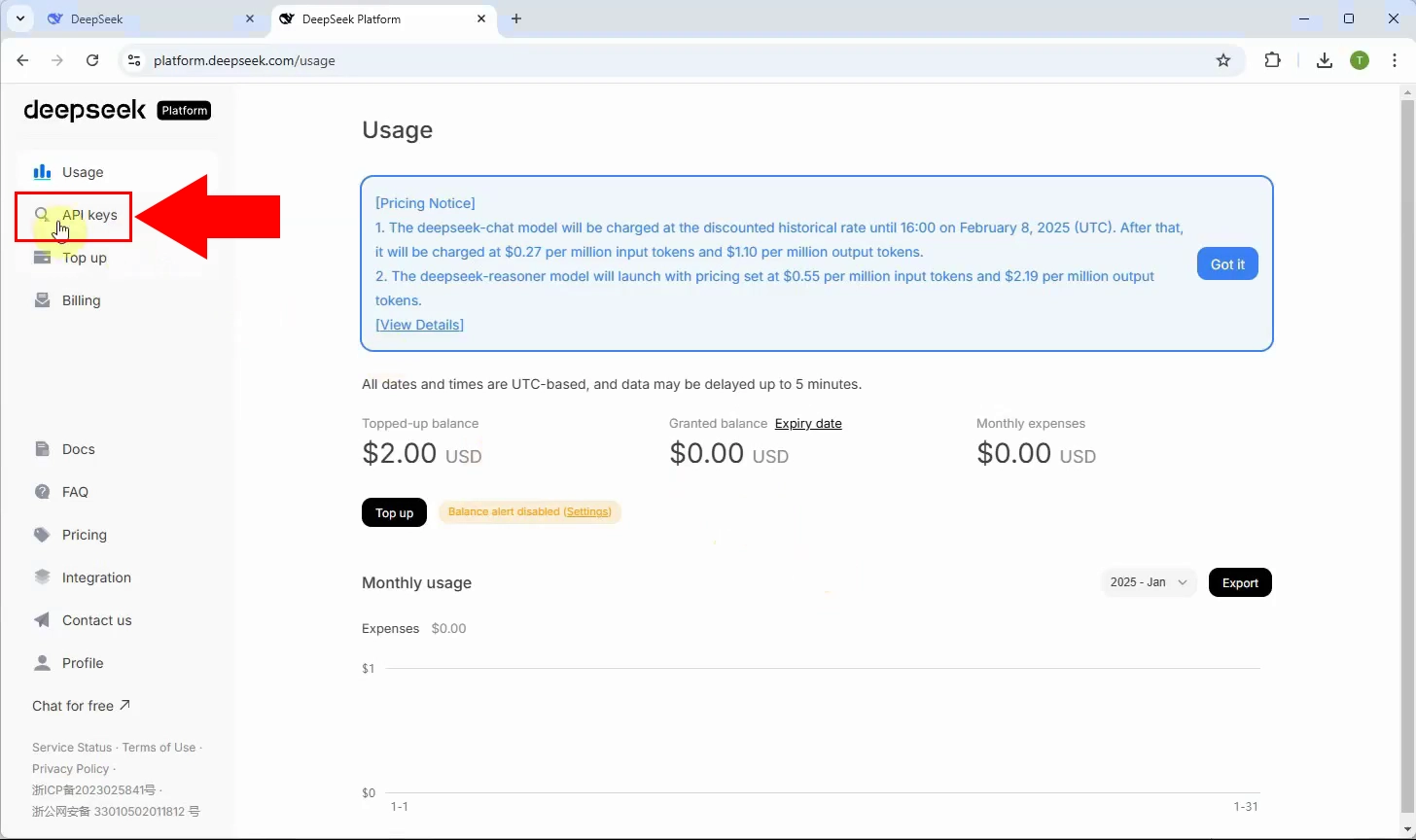1416x840 pixels.
Task: Open the Chrome profile avatar T
Action: point(1360,60)
